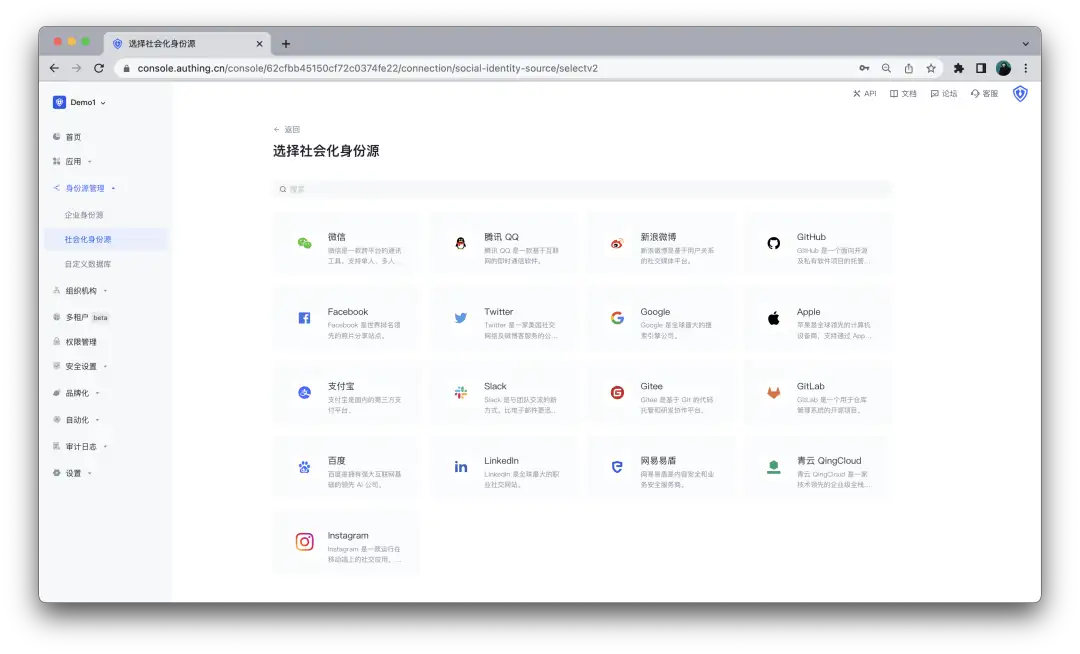The width and height of the screenshot is (1080, 654).
Task: Open the 文档 docs link in header
Action: click(x=903, y=94)
